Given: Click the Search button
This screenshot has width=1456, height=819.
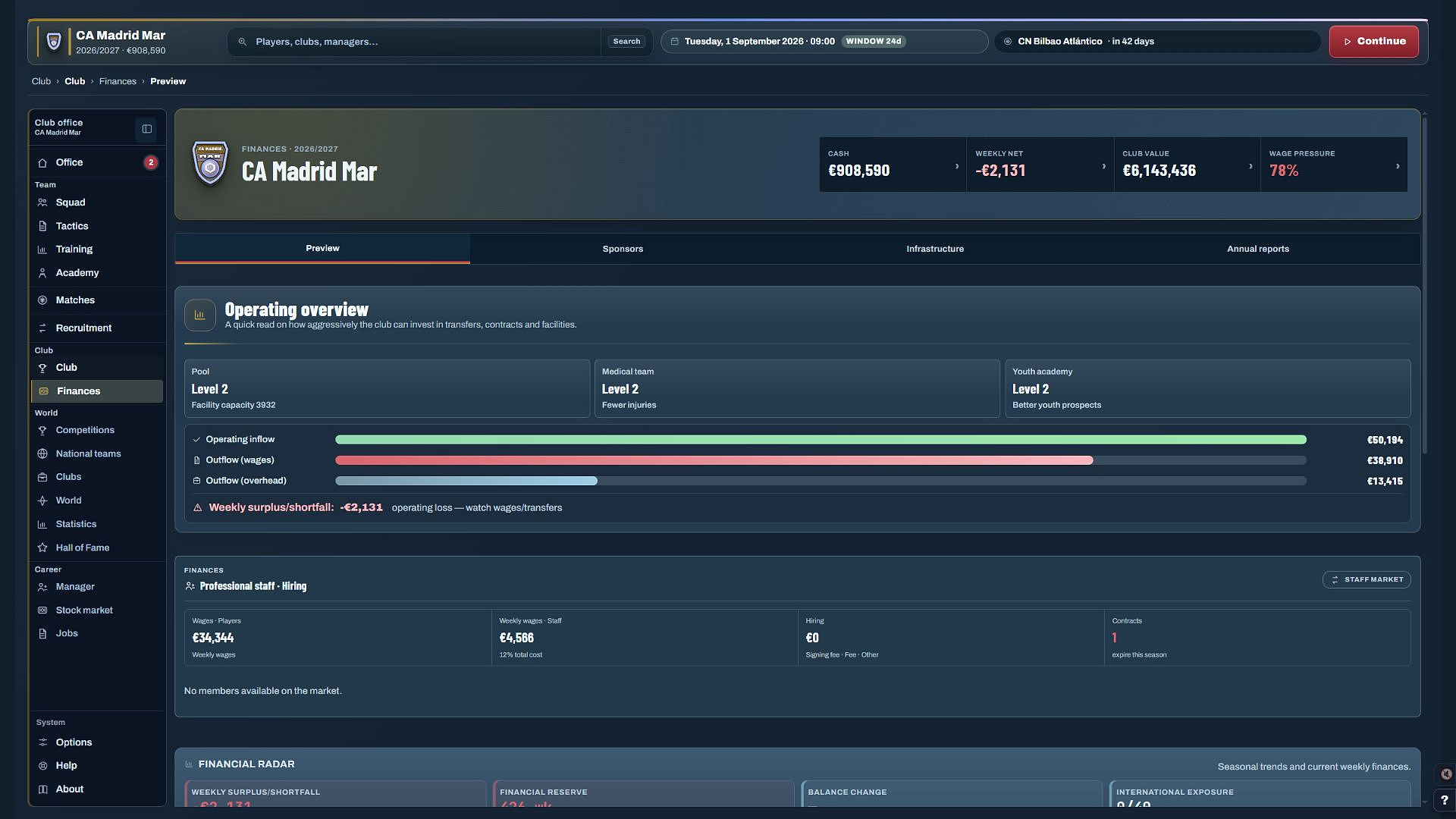Looking at the screenshot, I should [x=626, y=42].
